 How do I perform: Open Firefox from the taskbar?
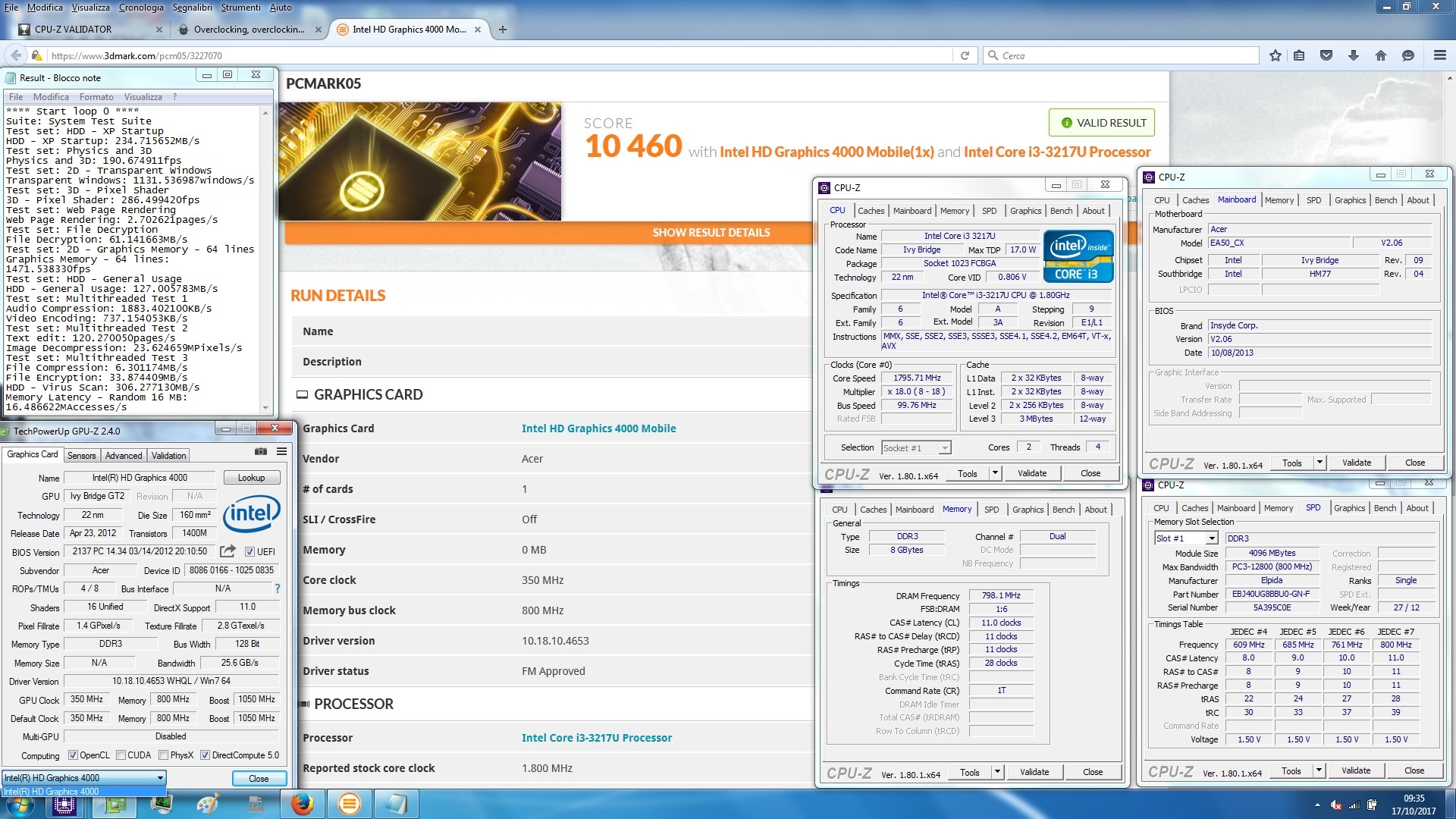point(302,804)
